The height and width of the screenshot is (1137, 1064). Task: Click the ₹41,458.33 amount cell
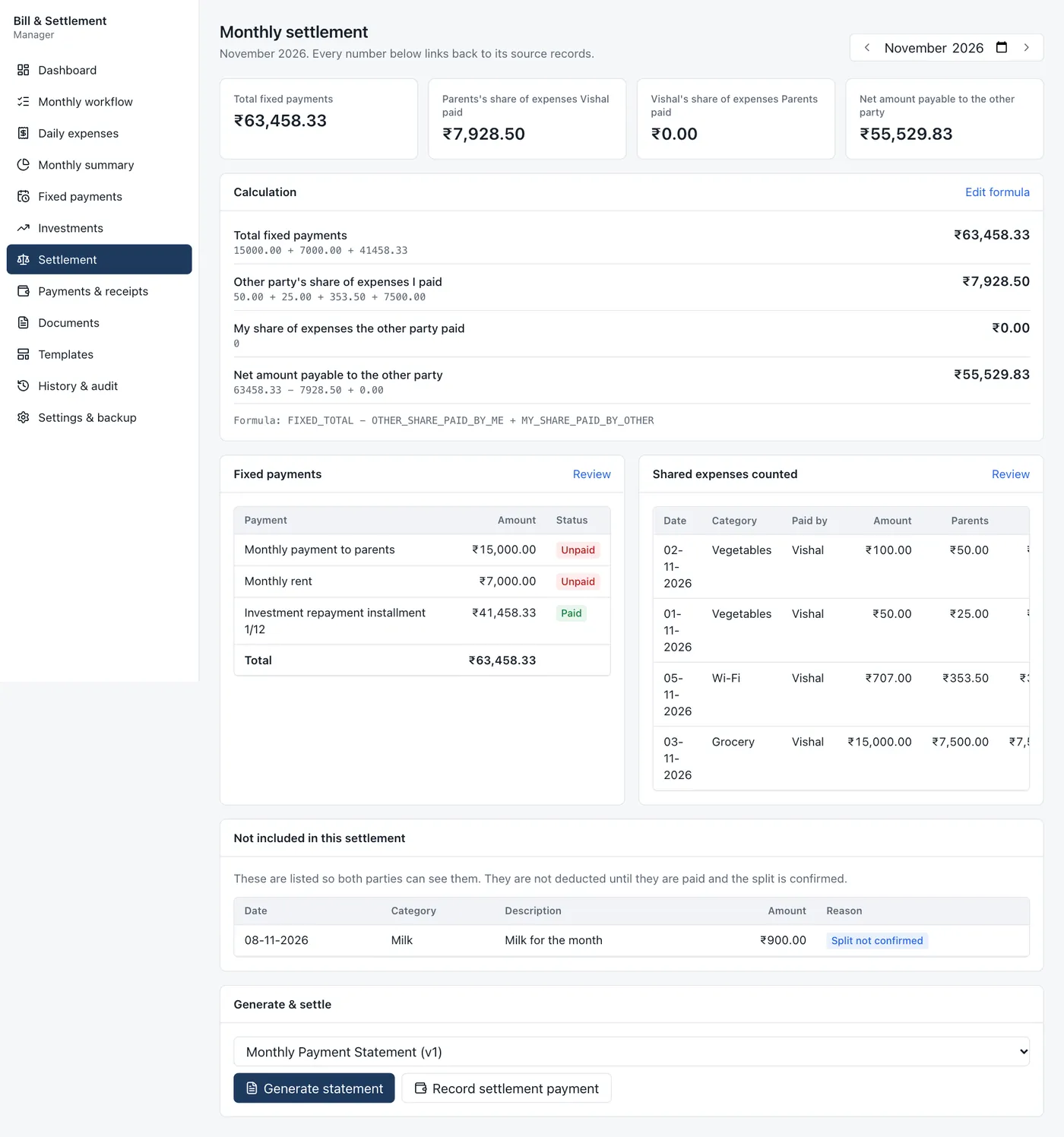coord(504,613)
